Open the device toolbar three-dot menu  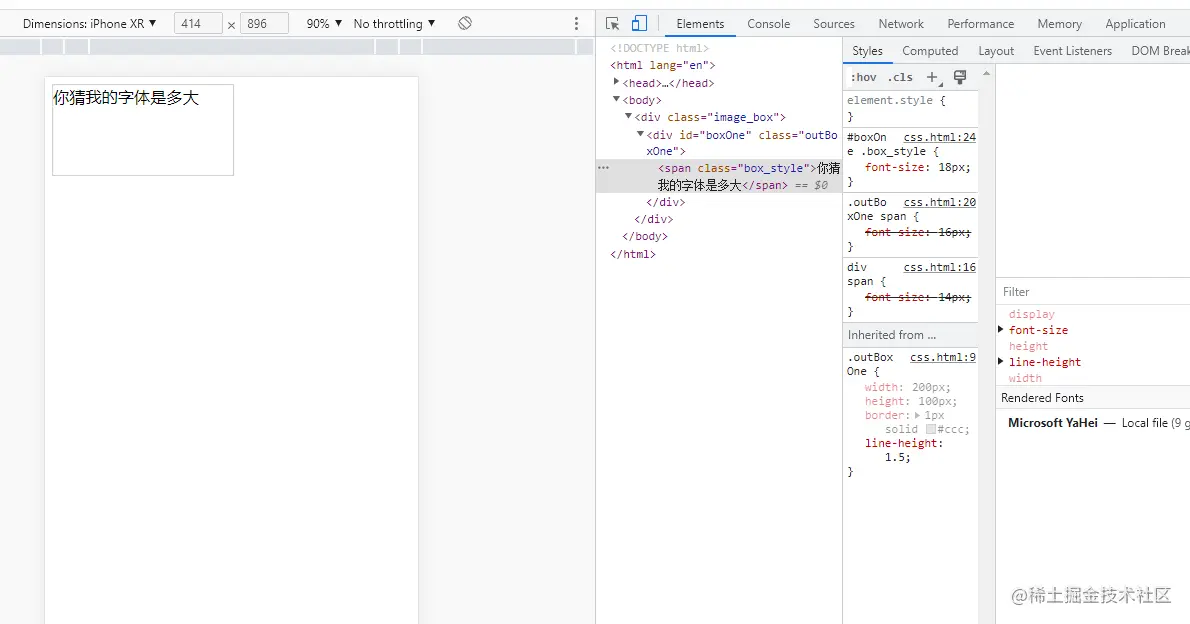point(576,24)
